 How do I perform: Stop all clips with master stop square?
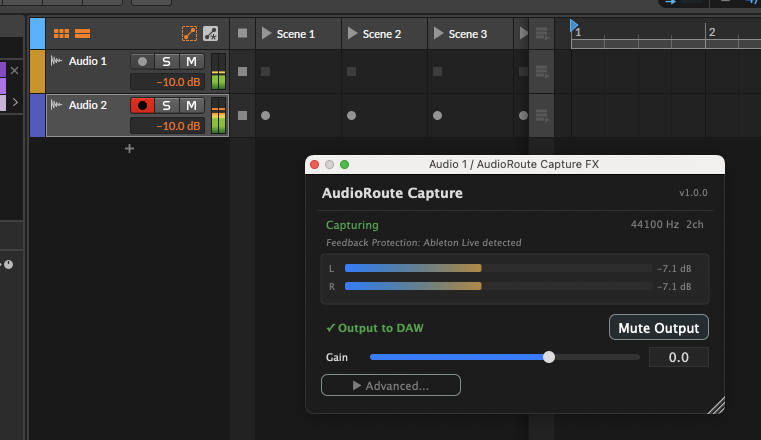click(243, 33)
